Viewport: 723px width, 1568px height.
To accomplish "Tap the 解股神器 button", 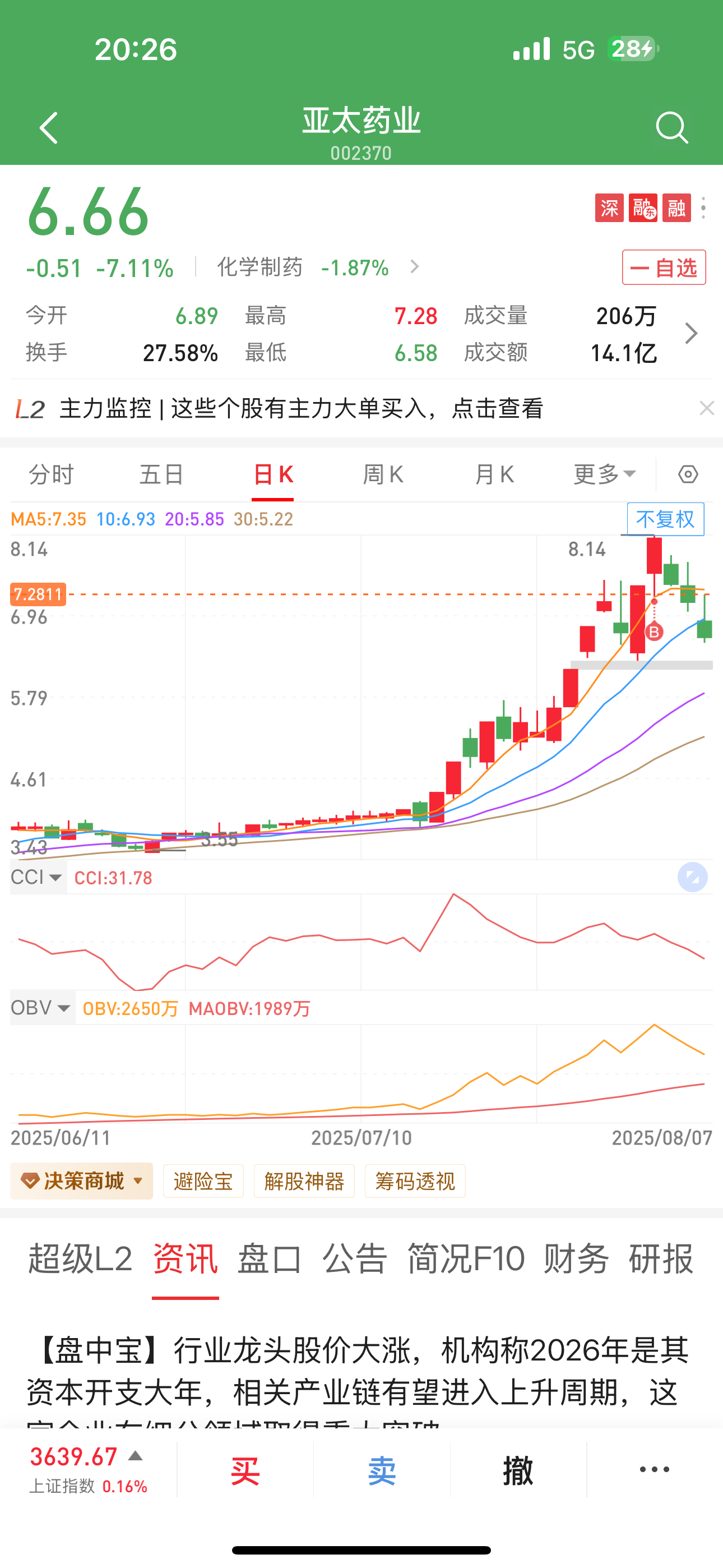I will (304, 1181).
